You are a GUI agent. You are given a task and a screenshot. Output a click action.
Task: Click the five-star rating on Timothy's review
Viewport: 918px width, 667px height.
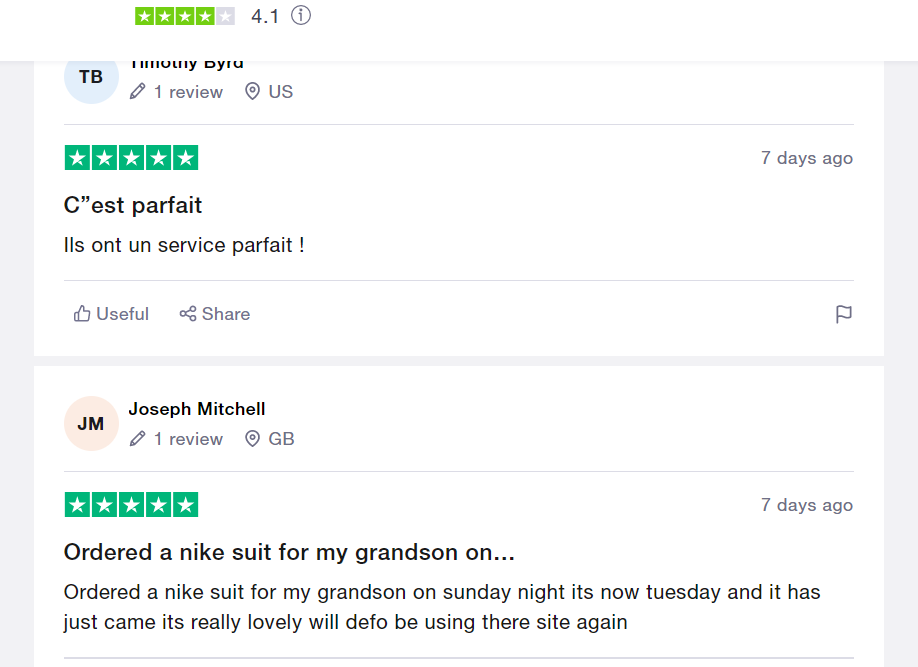click(131, 158)
